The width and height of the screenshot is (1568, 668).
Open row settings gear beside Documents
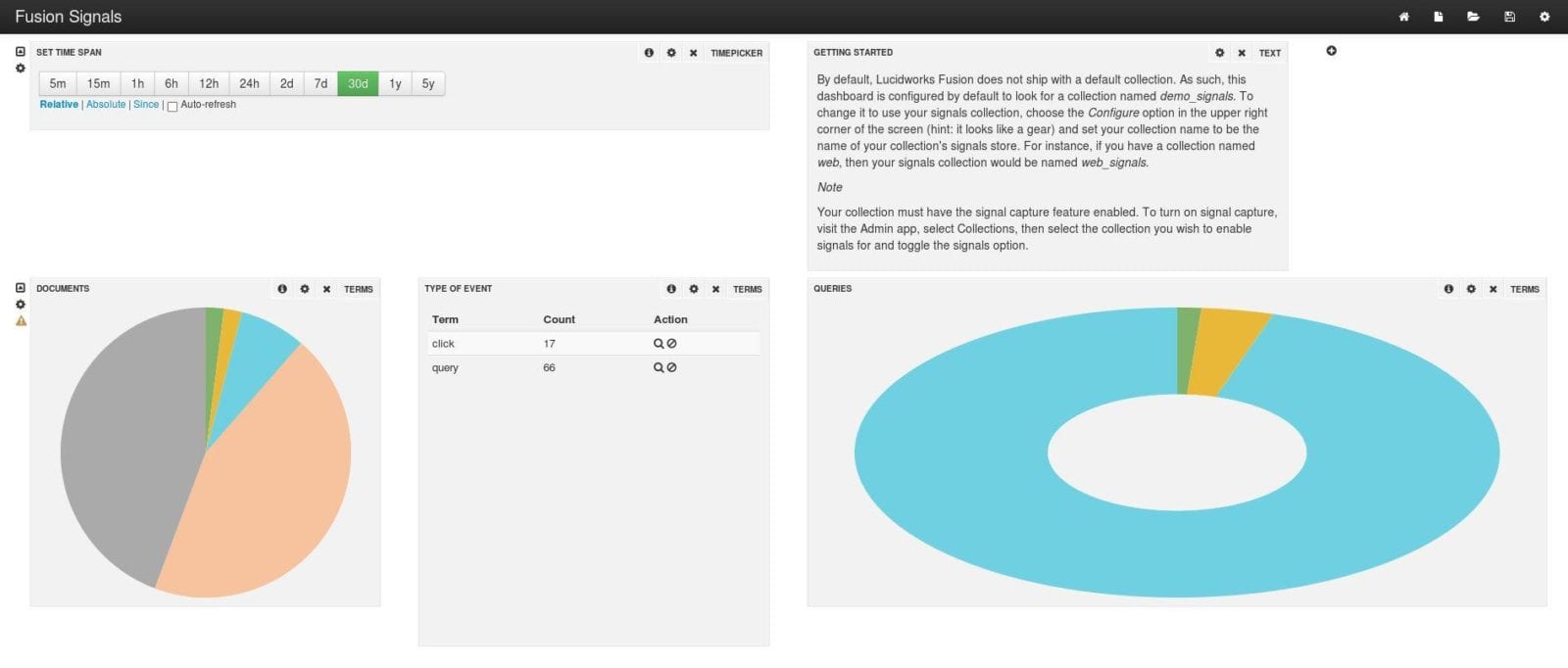(21, 305)
